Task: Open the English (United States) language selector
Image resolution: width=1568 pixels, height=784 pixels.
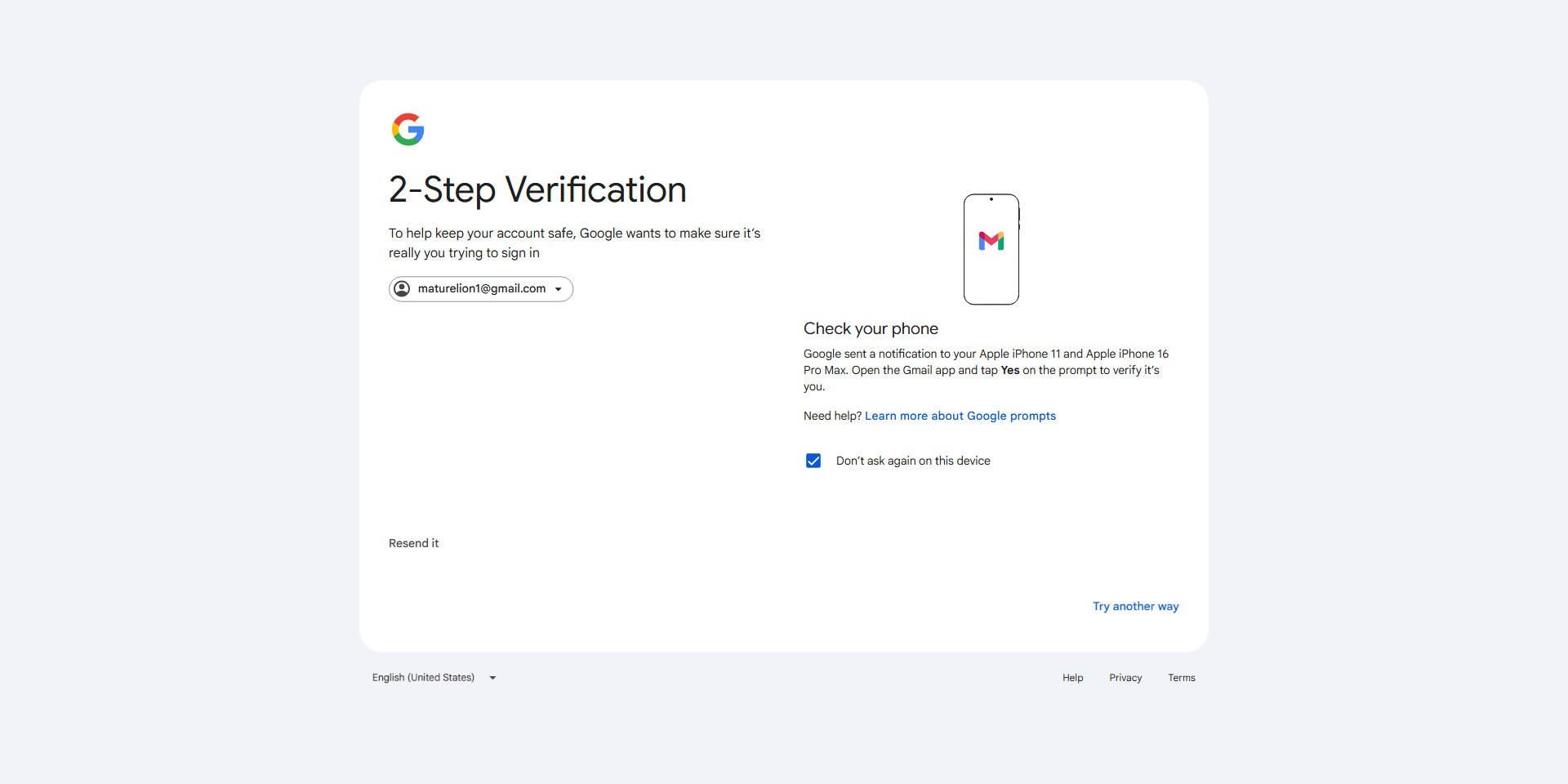Action: [434, 678]
